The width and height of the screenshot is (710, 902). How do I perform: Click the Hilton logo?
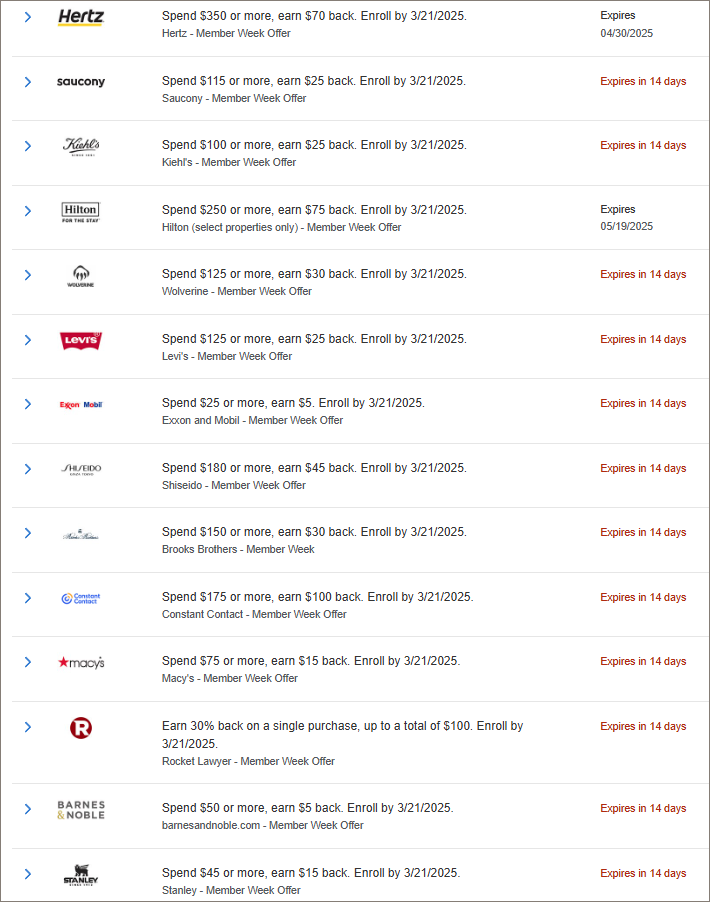click(x=81, y=212)
